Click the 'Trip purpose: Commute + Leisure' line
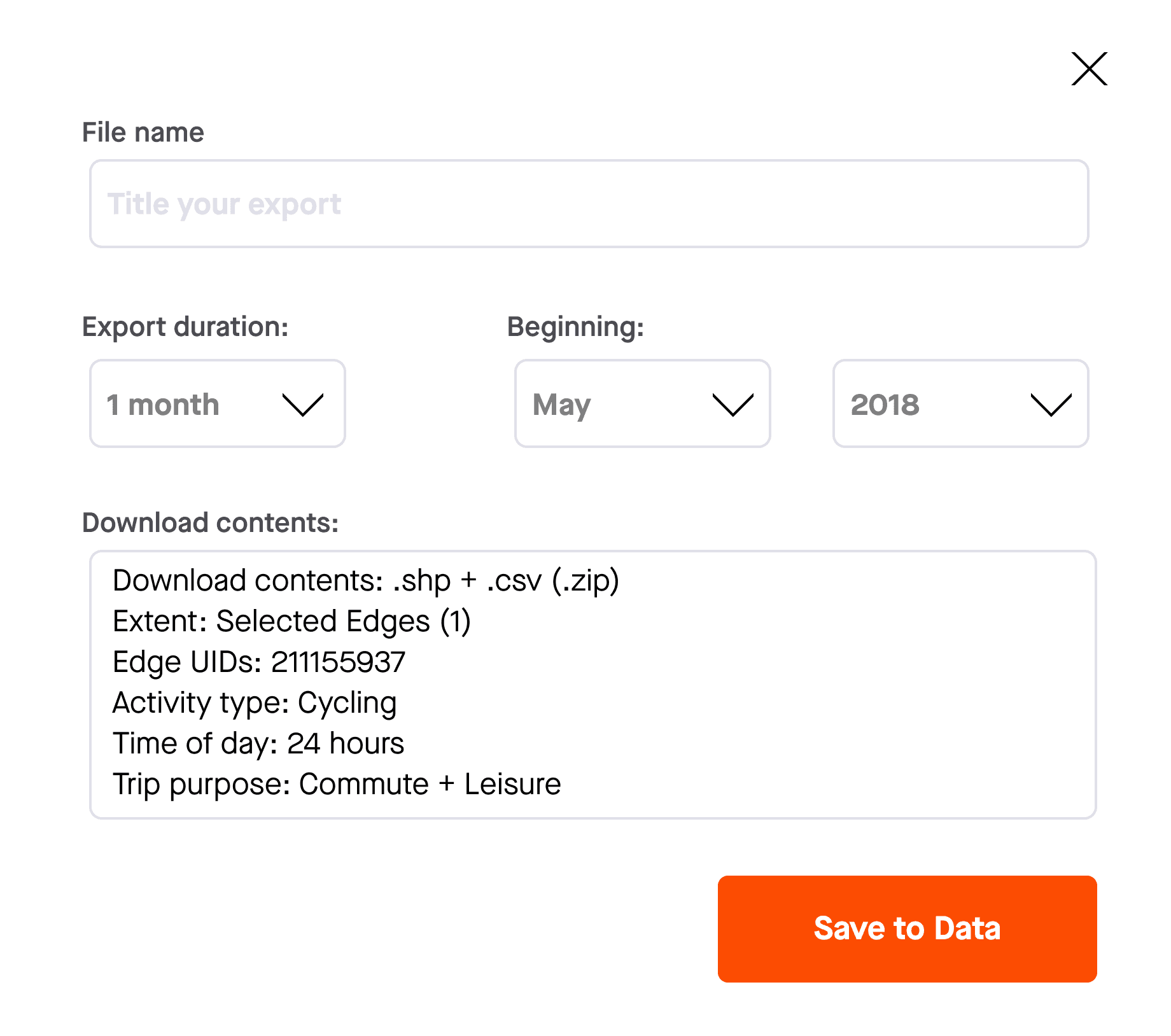 click(337, 785)
